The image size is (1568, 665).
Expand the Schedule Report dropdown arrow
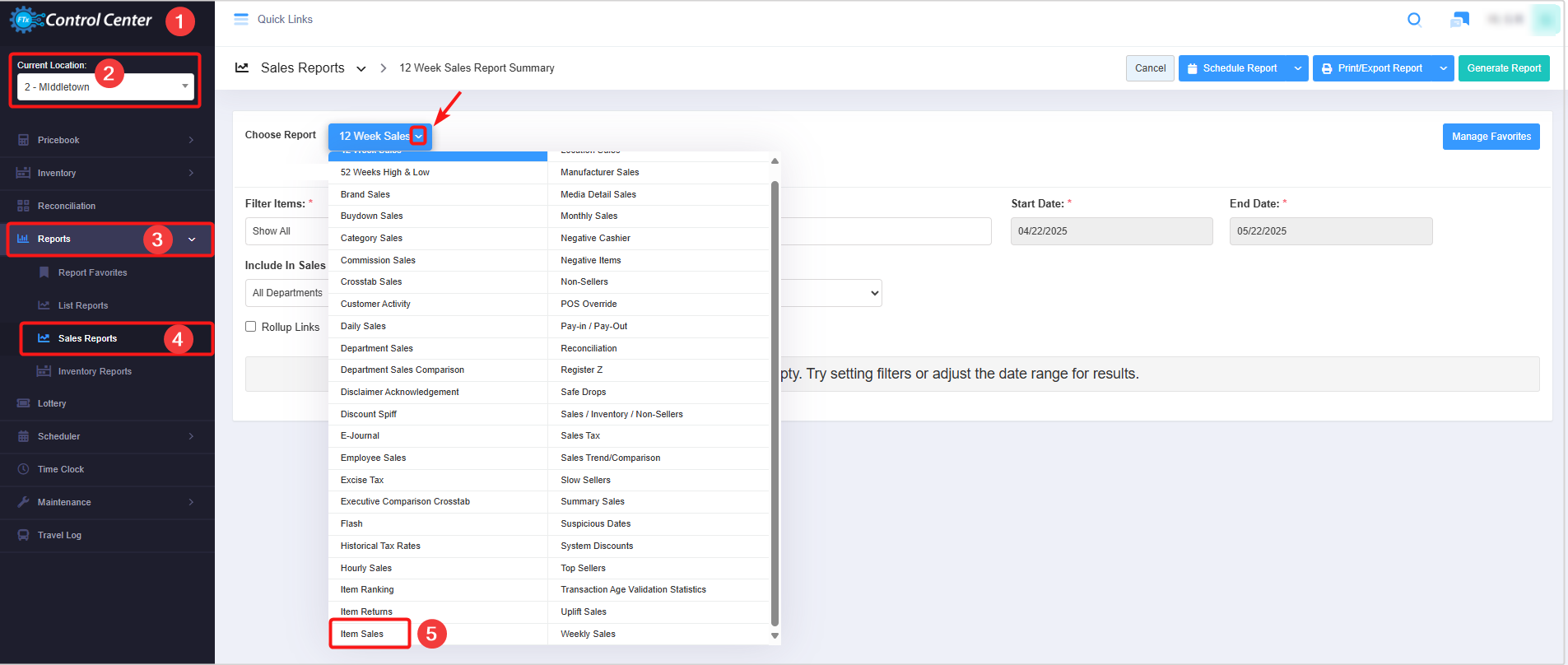point(1297,68)
